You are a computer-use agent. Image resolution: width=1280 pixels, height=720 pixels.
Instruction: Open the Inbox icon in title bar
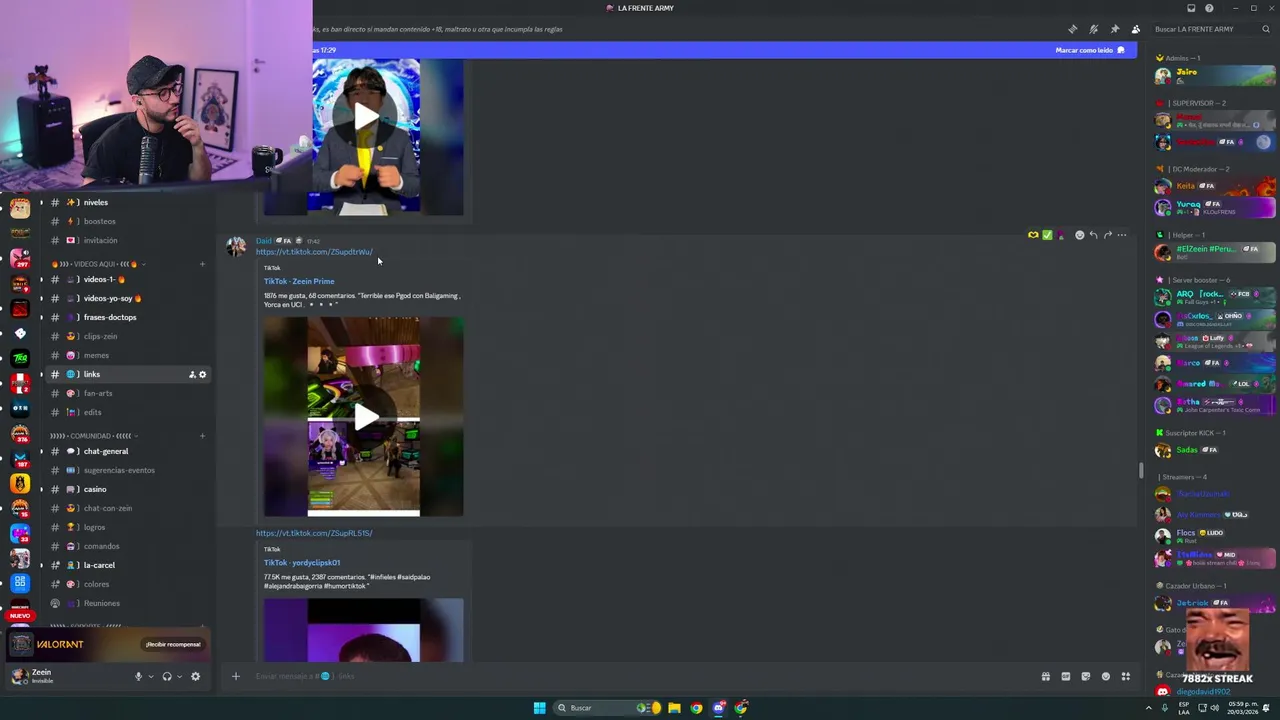(x=1191, y=8)
